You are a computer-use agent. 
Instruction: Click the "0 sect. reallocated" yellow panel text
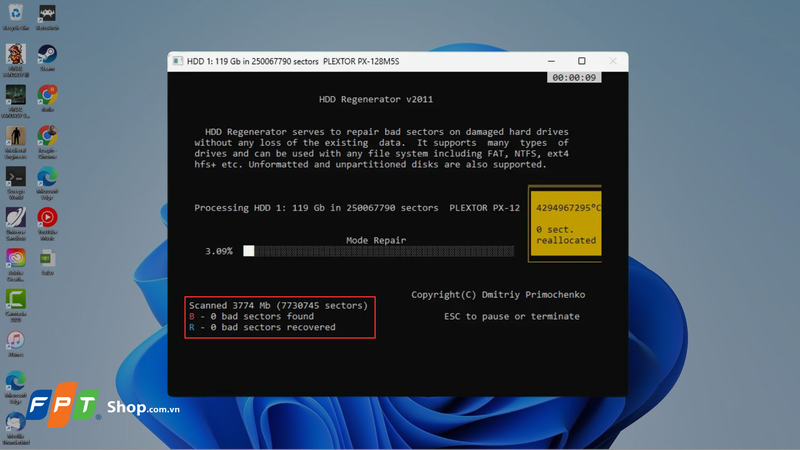(x=566, y=235)
